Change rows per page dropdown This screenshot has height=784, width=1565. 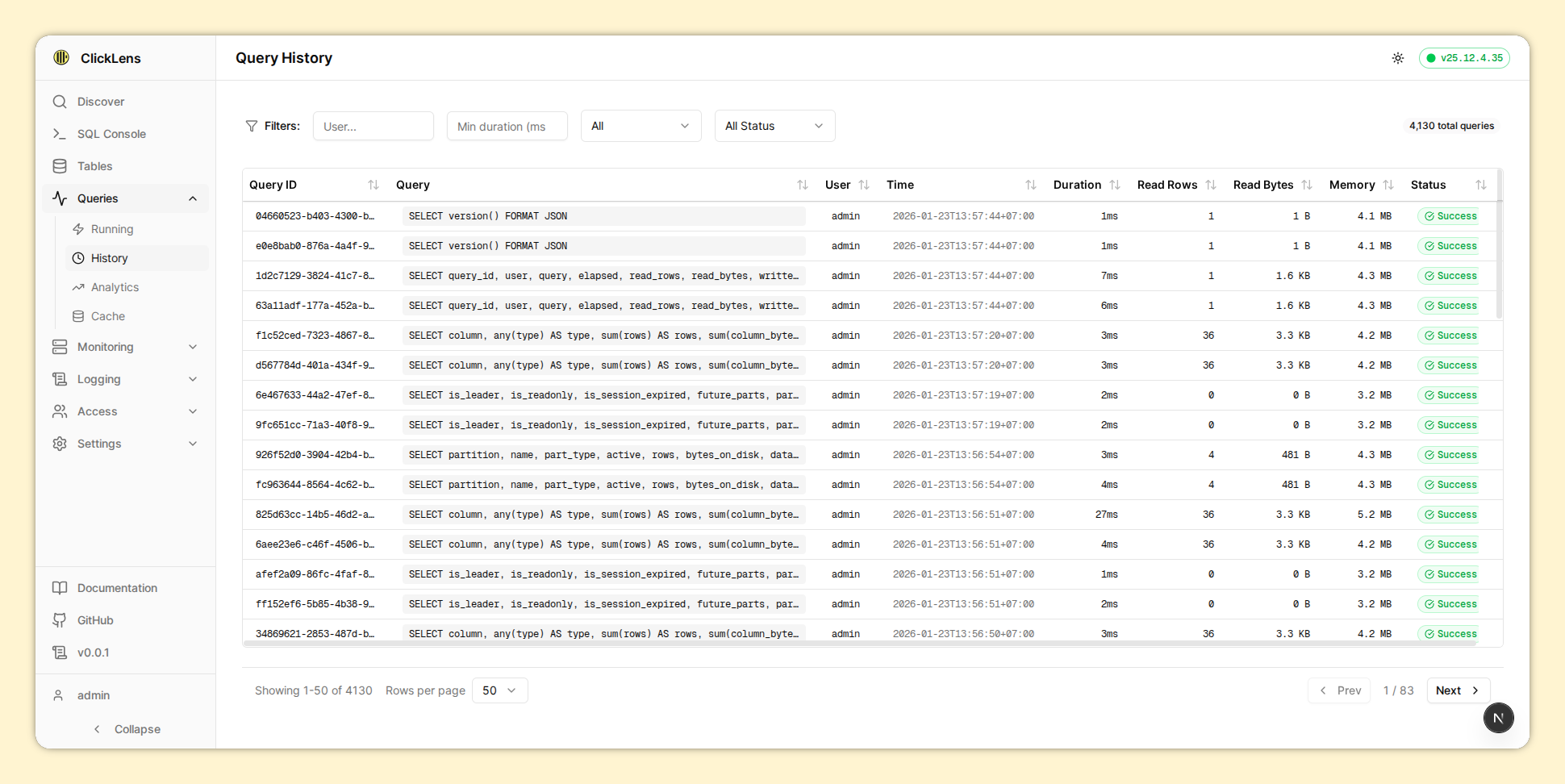pos(499,690)
